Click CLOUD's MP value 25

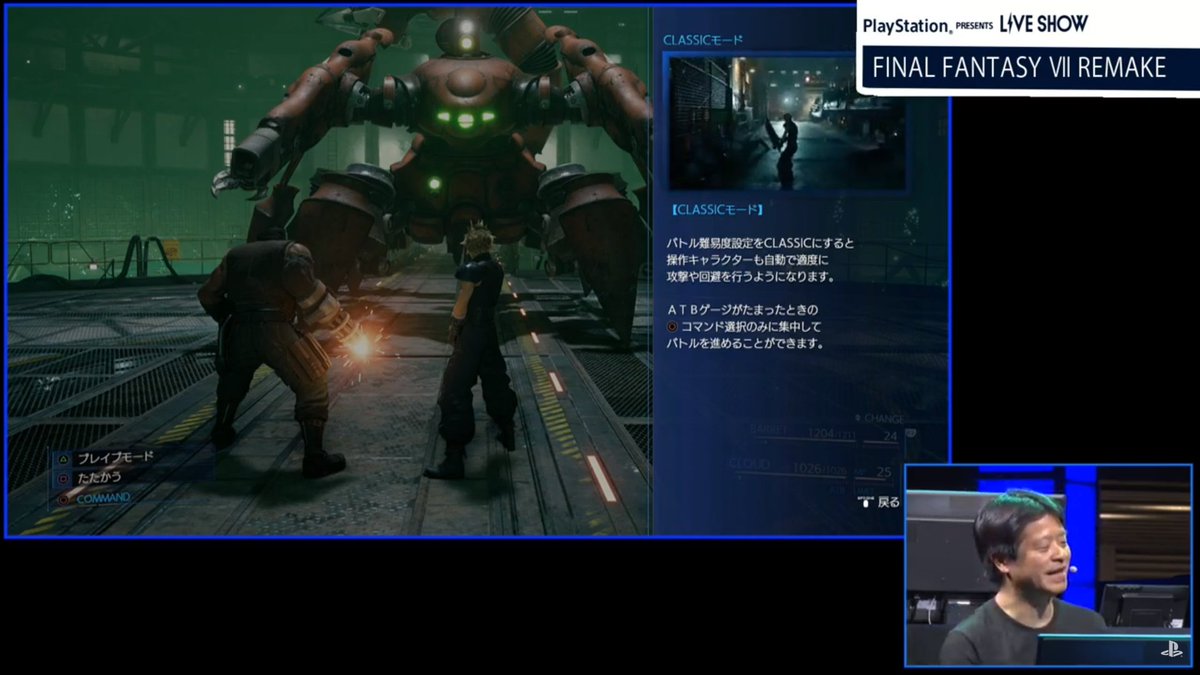click(x=883, y=472)
